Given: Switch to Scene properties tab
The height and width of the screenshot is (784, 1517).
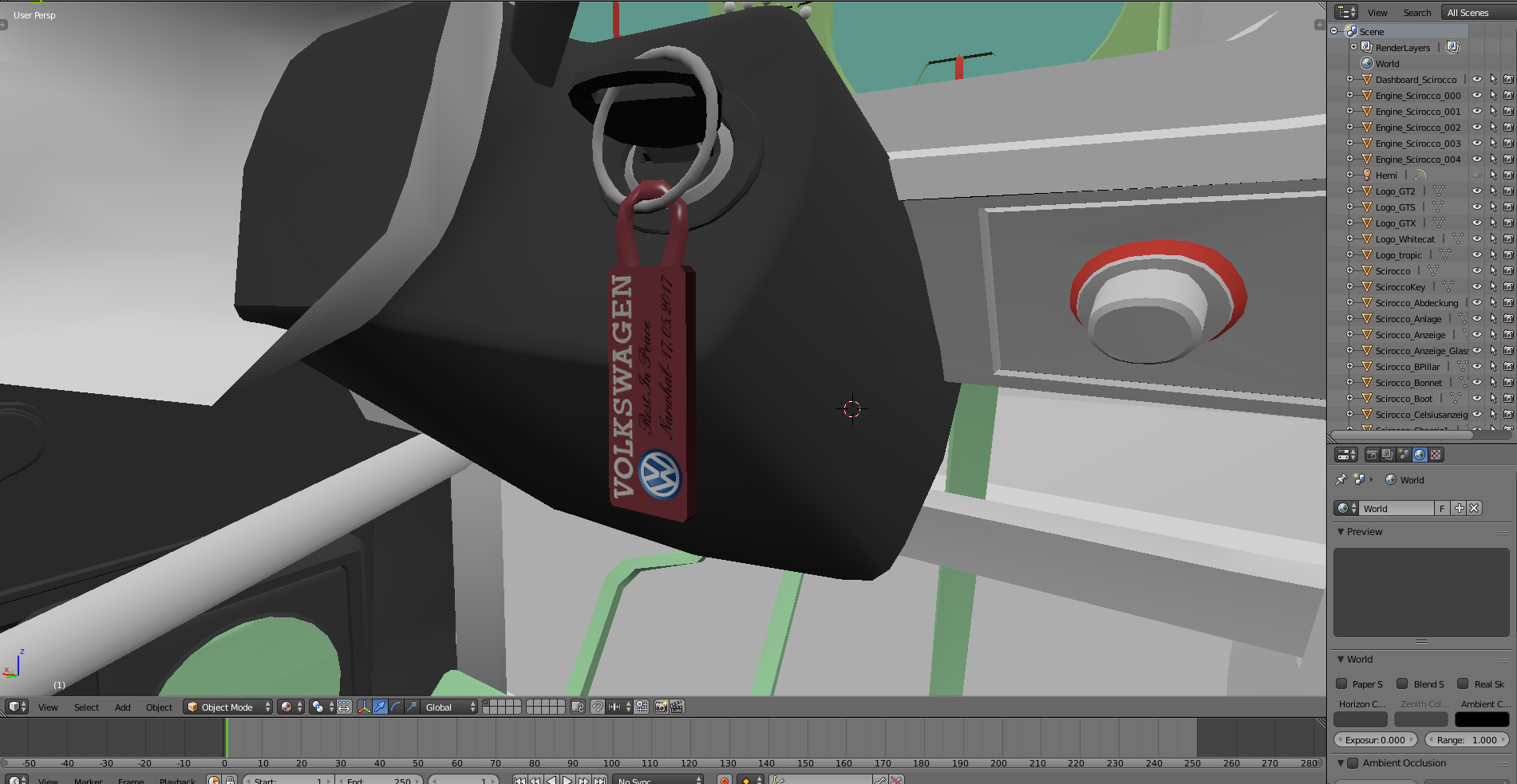Looking at the screenshot, I should tap(1404, 455).
